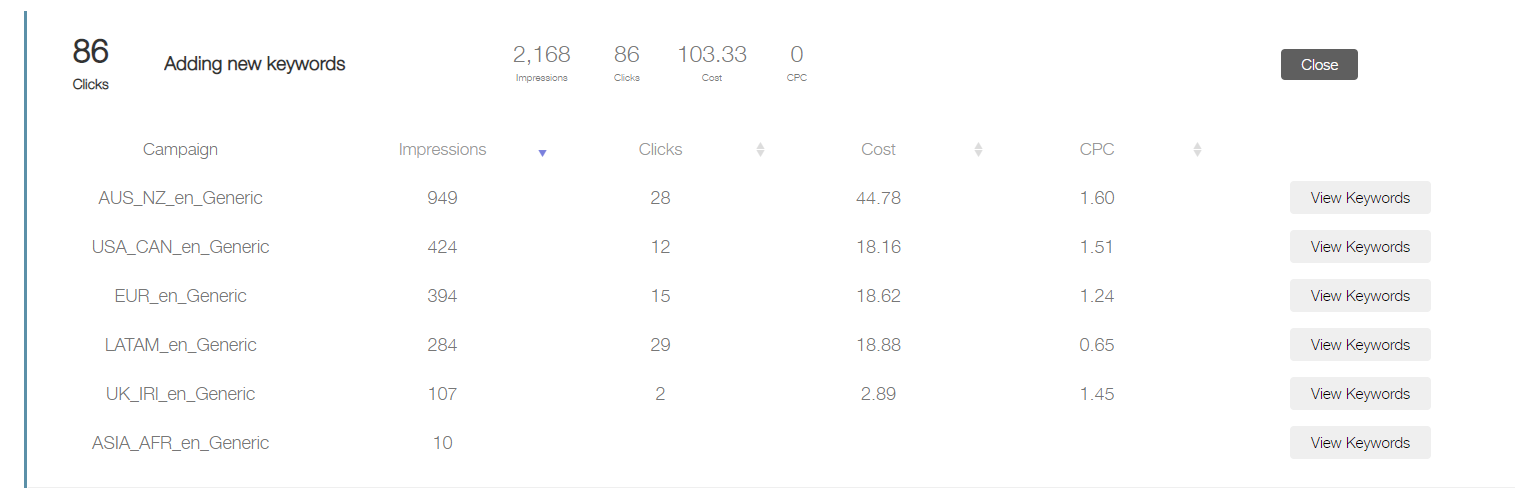Open View Keywords for EUR_en_Generic

(1360, 296)
